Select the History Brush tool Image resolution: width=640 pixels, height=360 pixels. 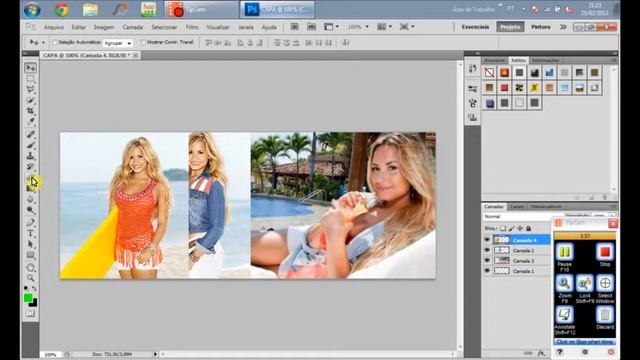click(x=31, y=166)
